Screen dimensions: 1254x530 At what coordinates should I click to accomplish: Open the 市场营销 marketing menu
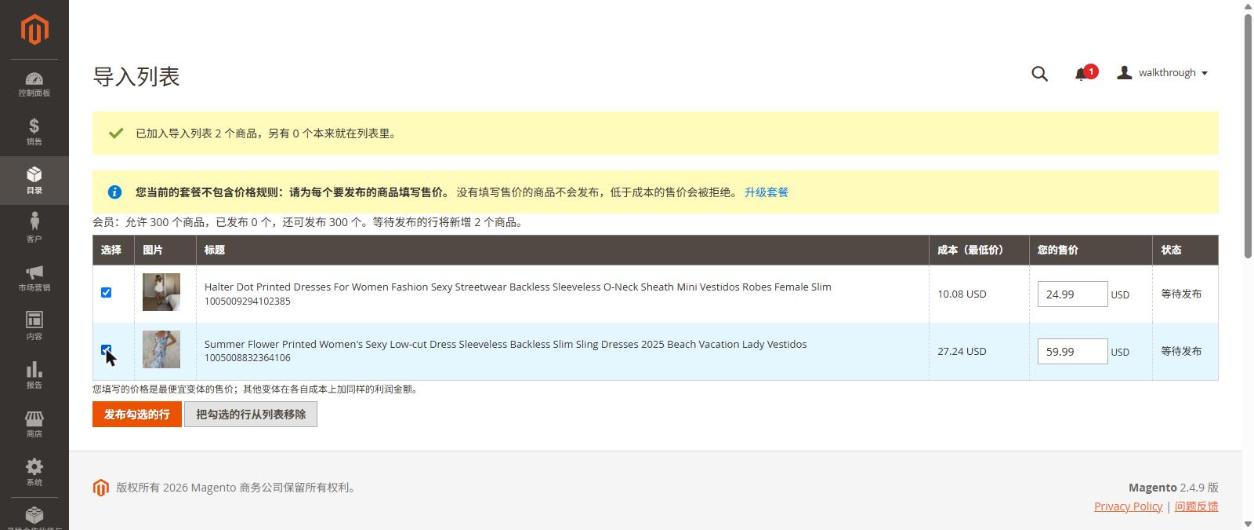(x=34, y=278)
